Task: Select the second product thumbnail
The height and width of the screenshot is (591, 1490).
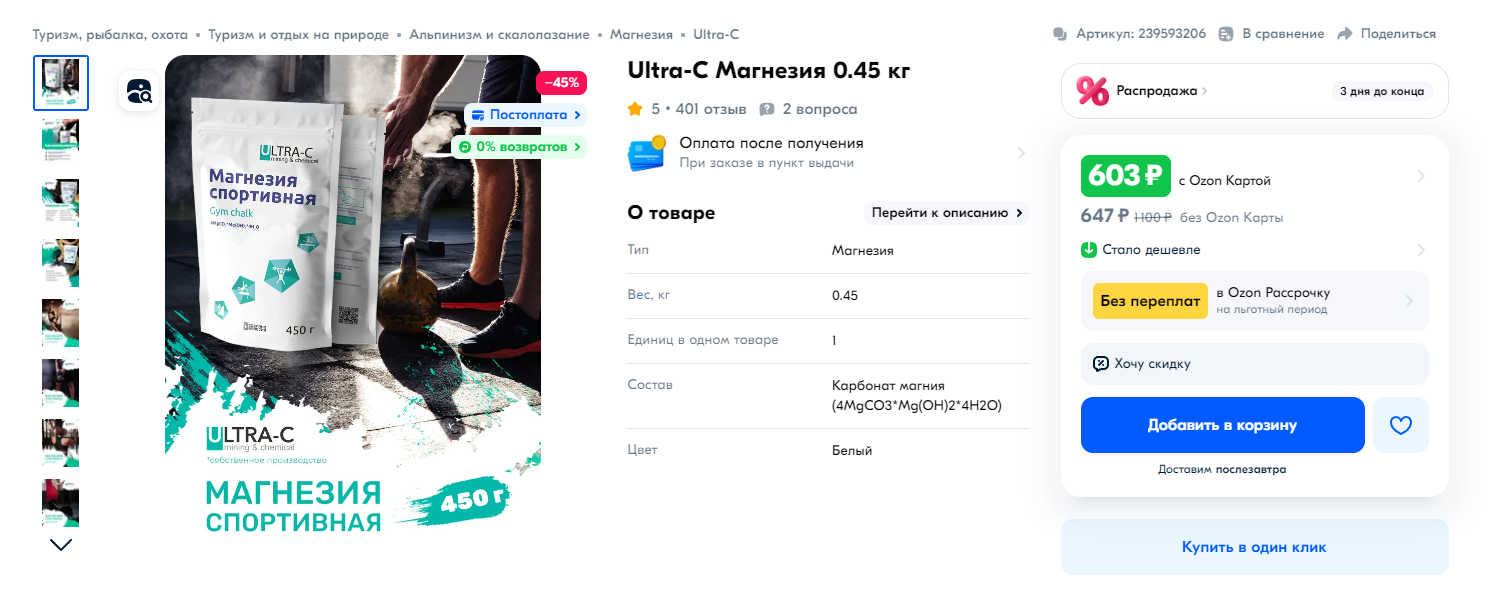Action: pyautogui.click(x=61, y=141)
